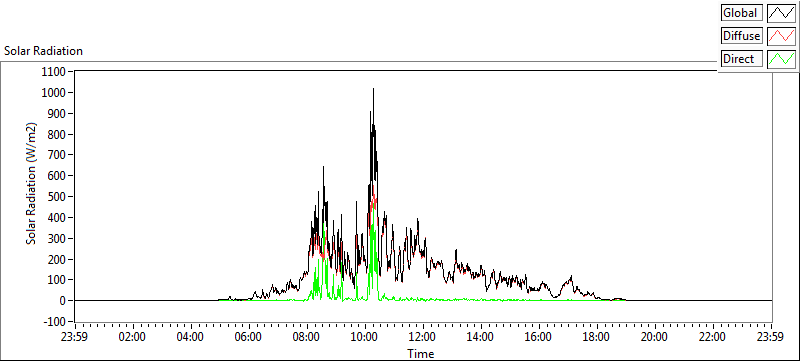
Task: Click the global radiation peak near 10:00
Action: 373,89
